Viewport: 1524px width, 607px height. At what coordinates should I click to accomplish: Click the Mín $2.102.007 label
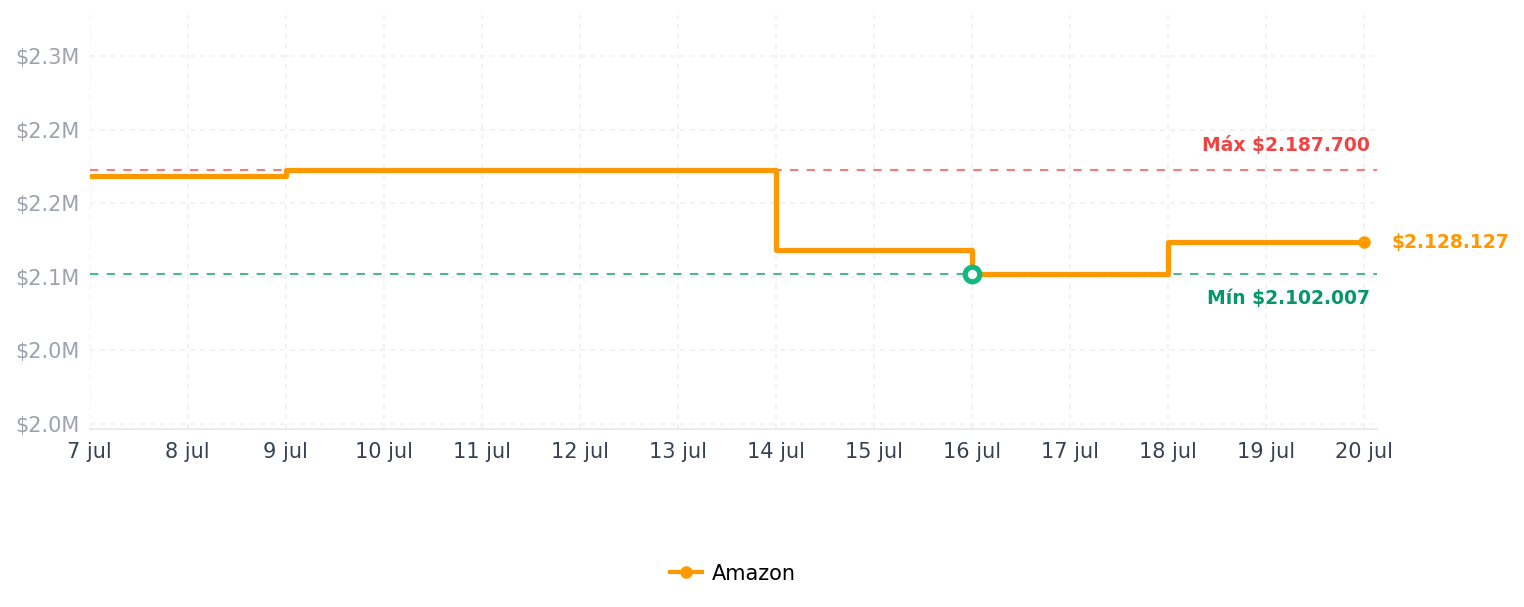pos(1288,298)
